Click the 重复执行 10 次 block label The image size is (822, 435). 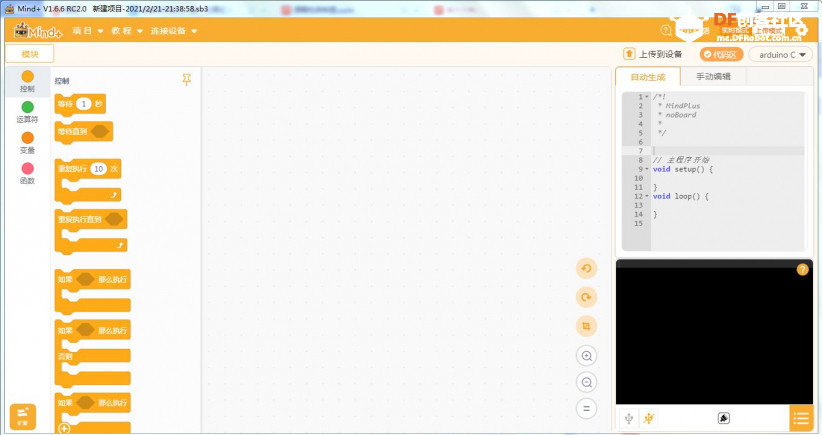point(72,169)
